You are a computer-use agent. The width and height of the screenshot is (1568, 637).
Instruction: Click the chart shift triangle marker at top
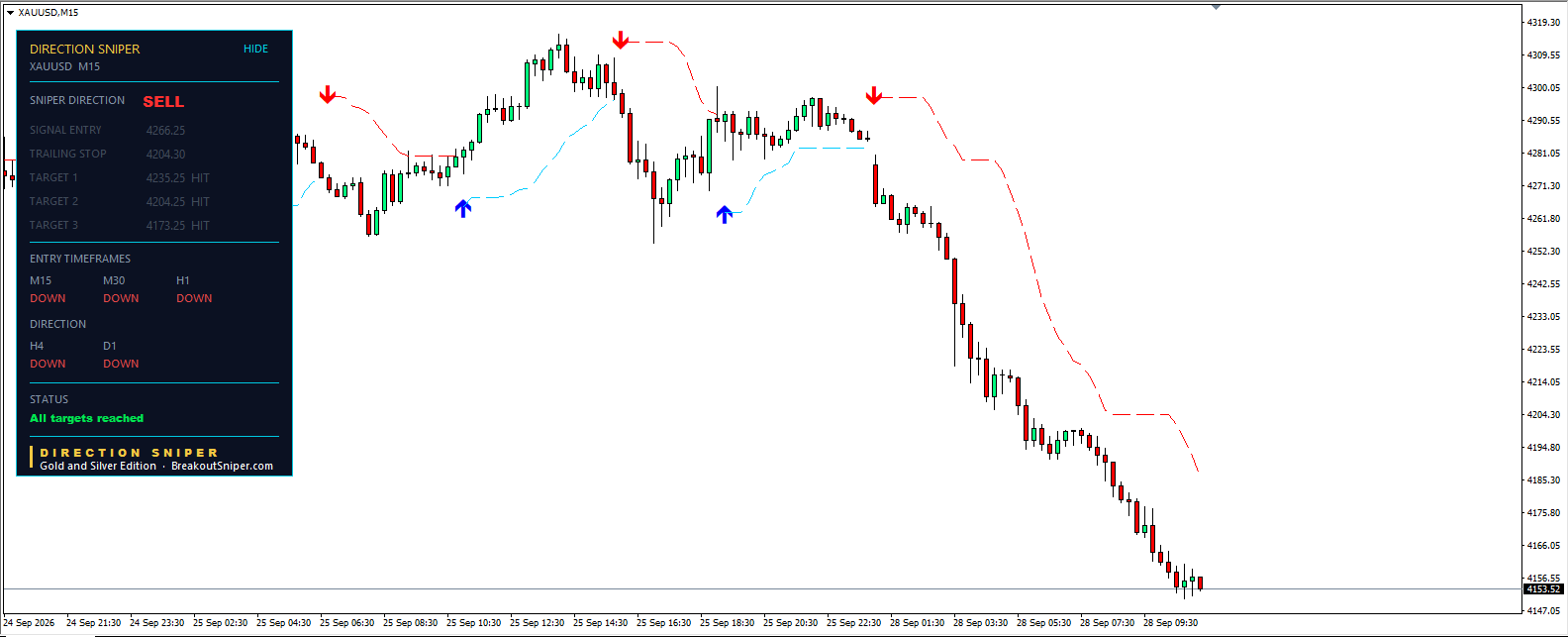coord(1216,7)
